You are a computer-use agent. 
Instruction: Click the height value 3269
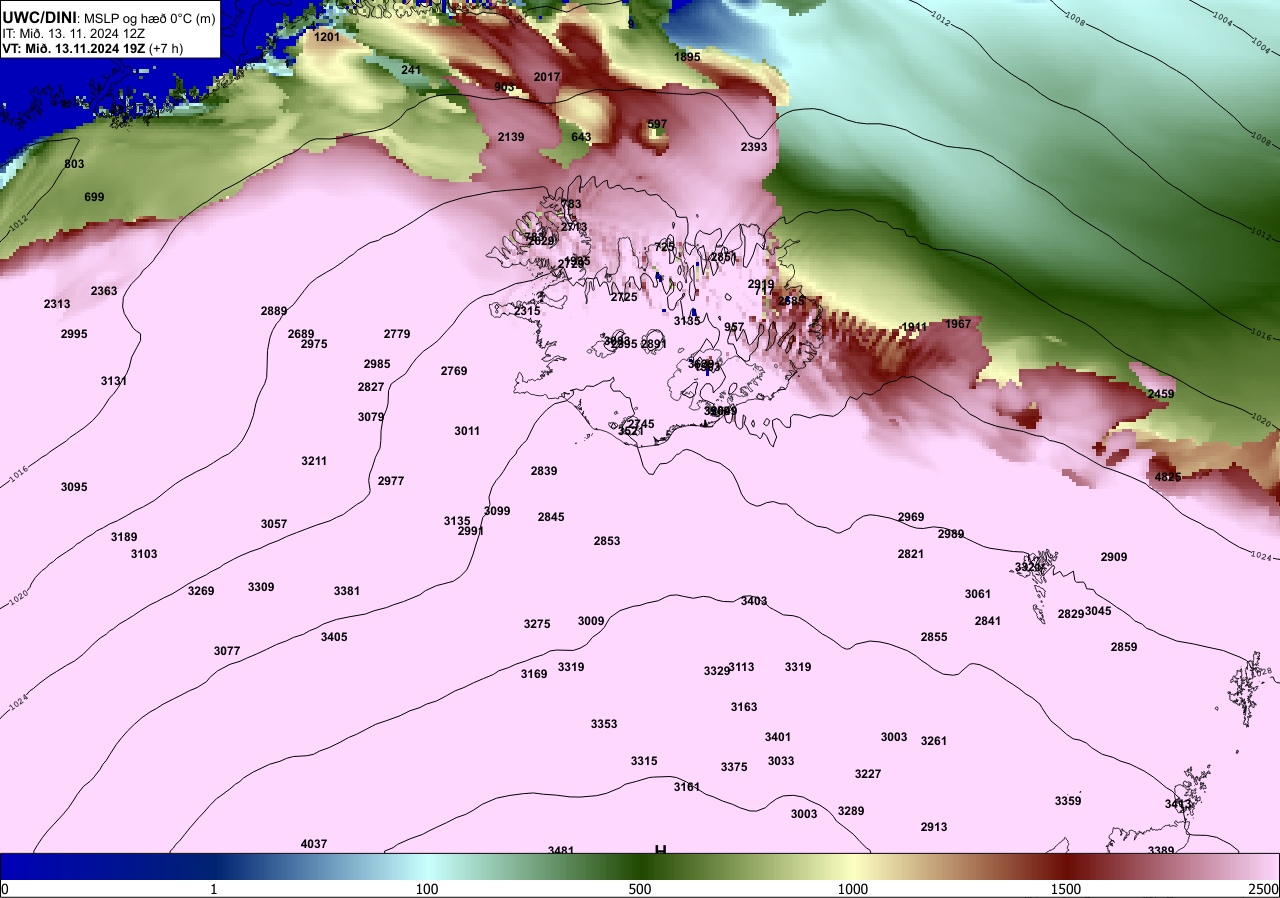click(x=201, y=591)
